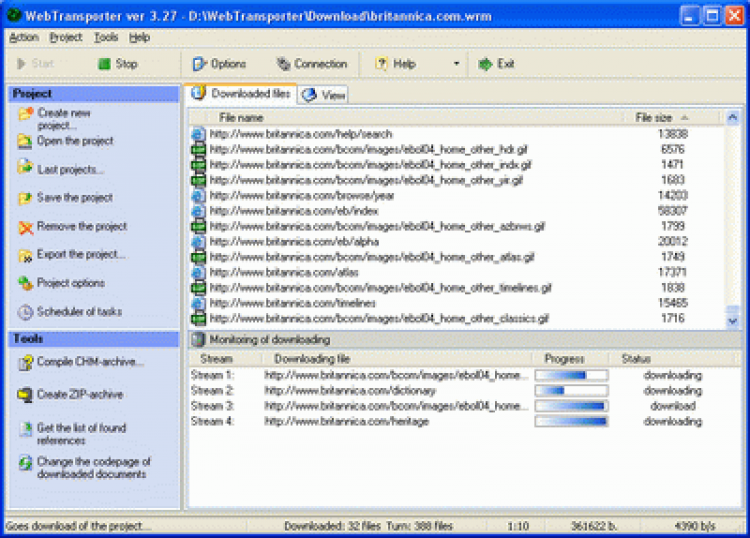Open the Action menu
This screenshot has height=538, width=750.
(24, 37)
